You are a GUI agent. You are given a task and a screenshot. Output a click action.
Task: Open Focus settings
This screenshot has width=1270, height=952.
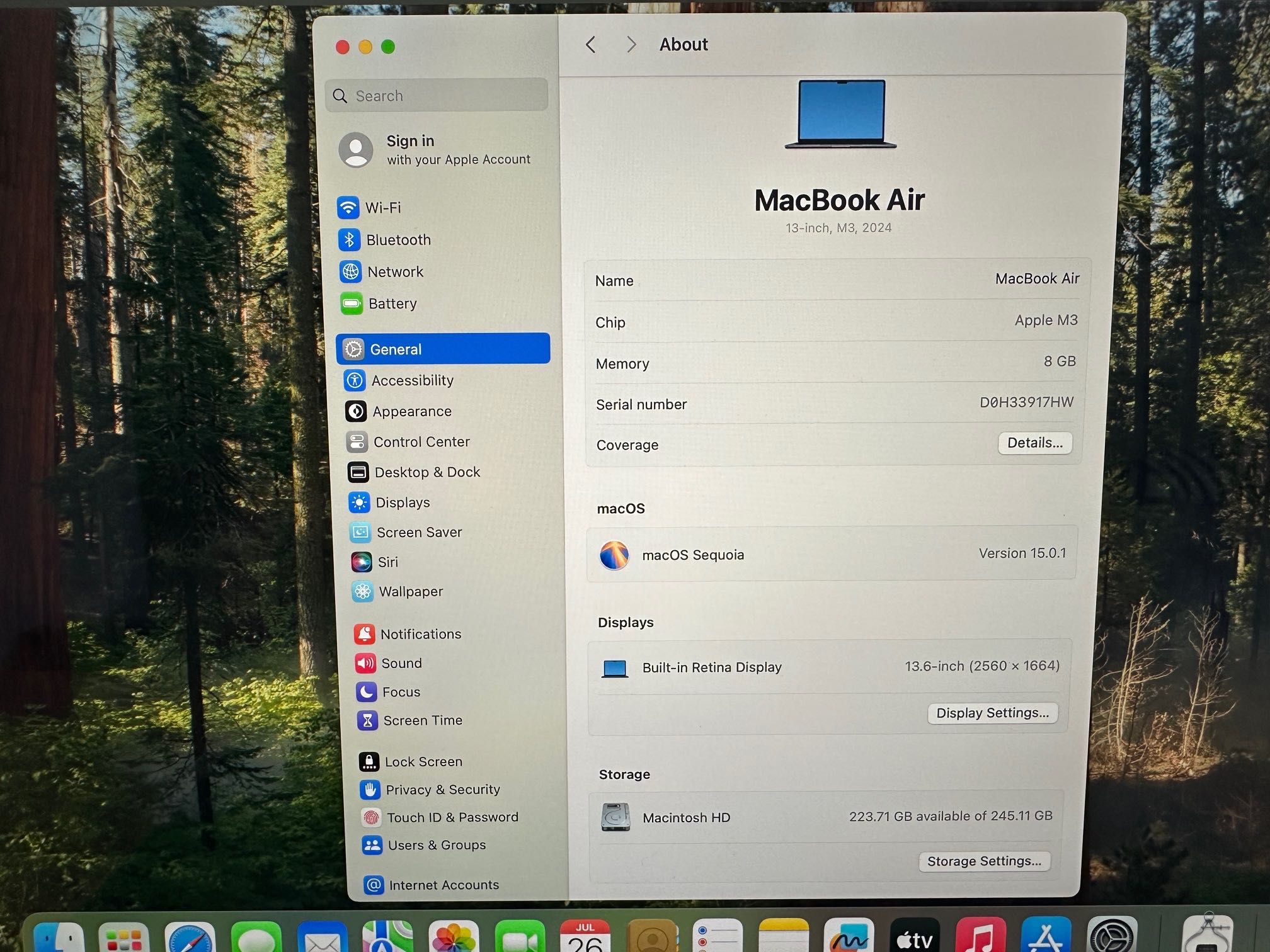pyautogui.click(x=389, y=692)
